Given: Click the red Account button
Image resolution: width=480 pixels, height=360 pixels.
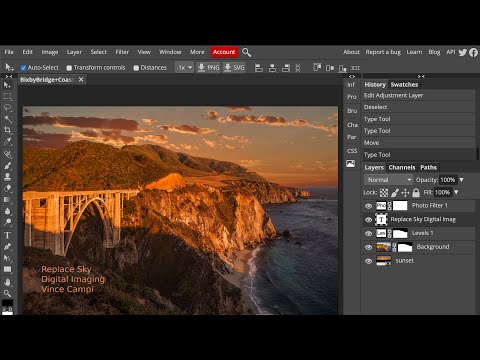Looking at the screenshot, I should (224, 52).
